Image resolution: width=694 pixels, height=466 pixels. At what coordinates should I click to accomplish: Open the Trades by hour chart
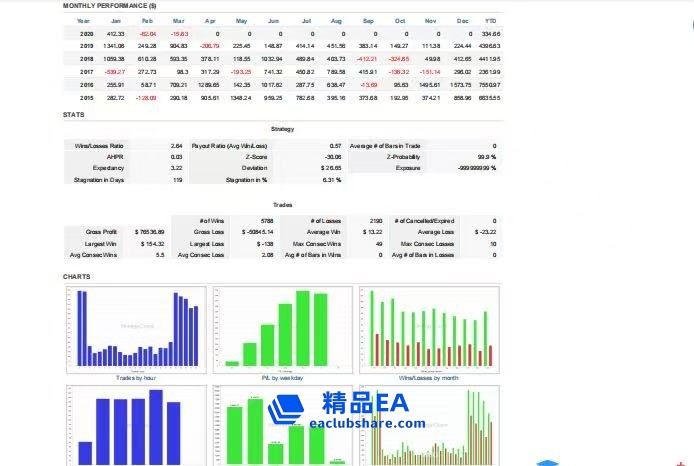[135, 331]
